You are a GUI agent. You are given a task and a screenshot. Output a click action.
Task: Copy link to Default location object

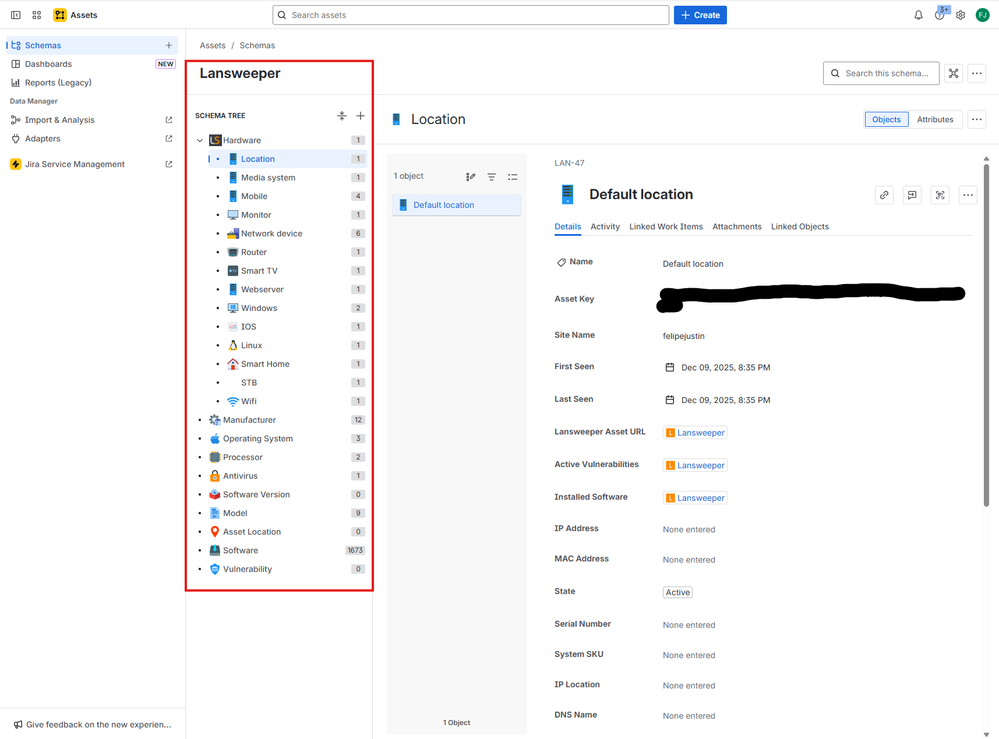tap(884, 195)
